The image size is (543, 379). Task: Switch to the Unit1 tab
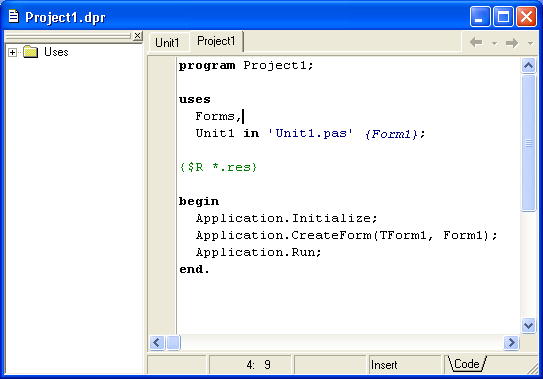(167, 43)
